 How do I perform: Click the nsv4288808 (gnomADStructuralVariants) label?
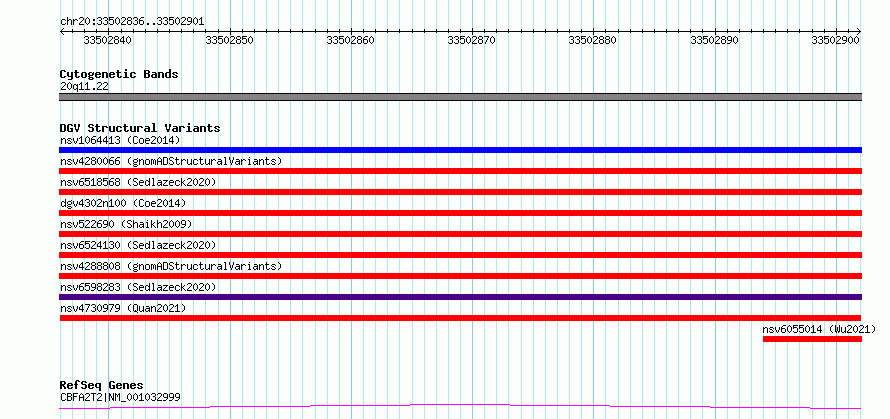[x=171, y=266]
